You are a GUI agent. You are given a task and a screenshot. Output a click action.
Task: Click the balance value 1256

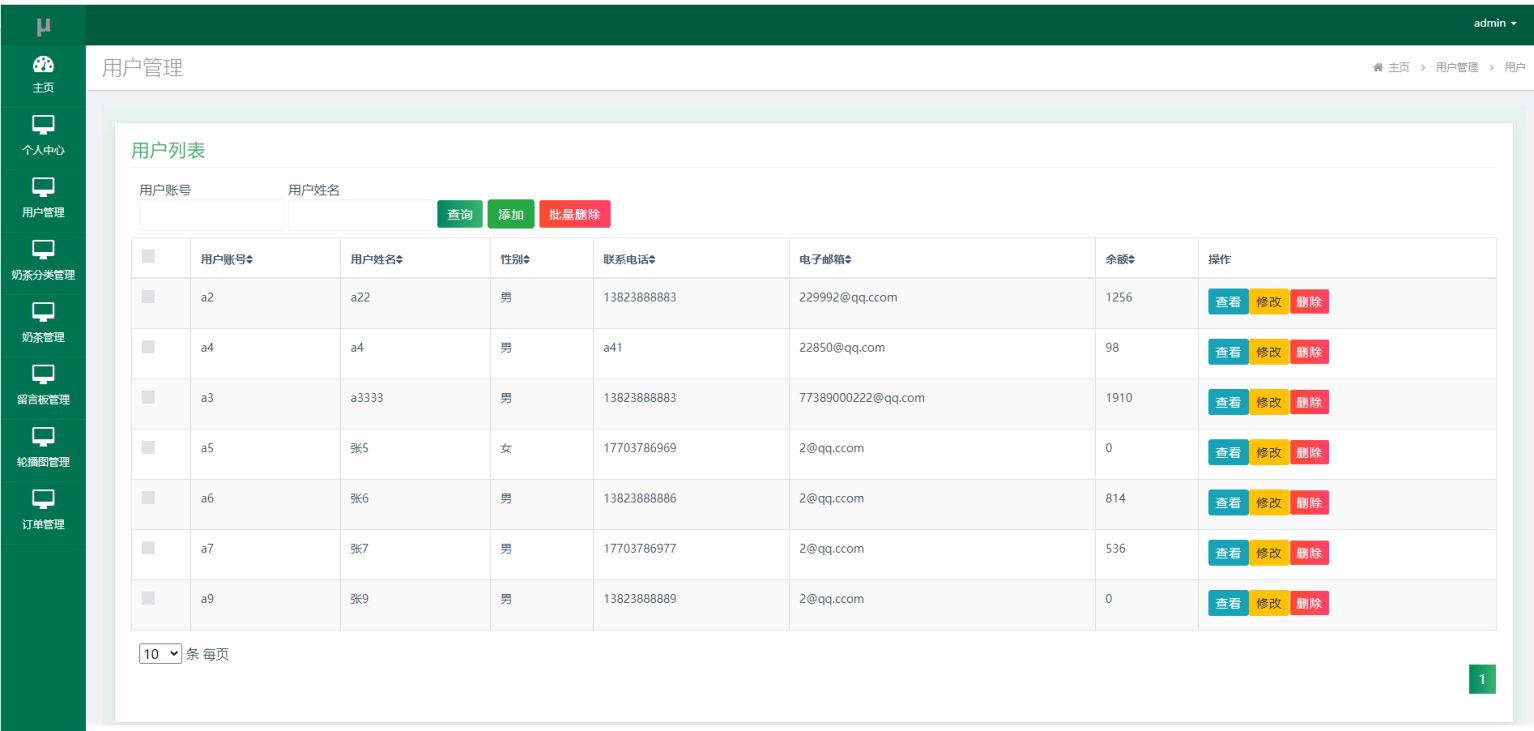1119,297
